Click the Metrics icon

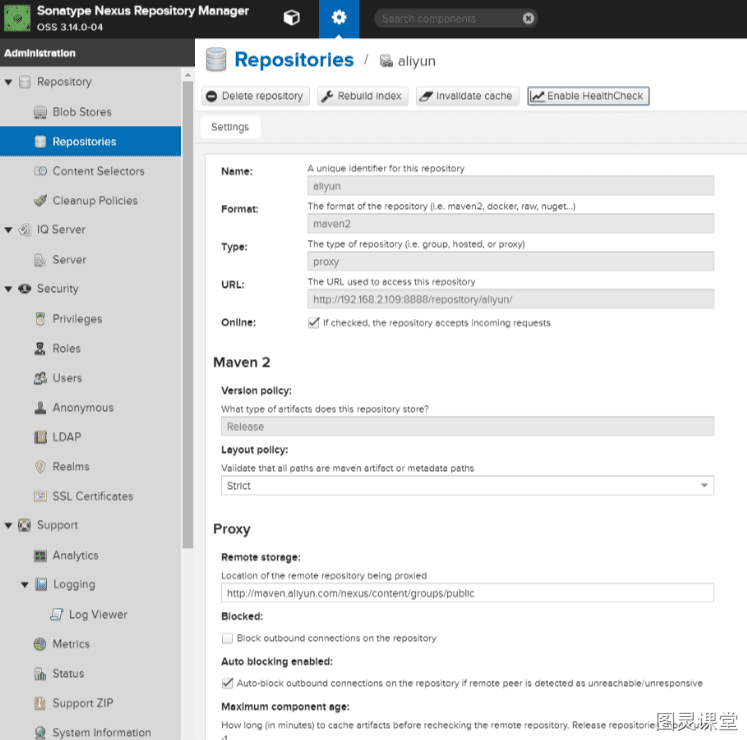40,644
